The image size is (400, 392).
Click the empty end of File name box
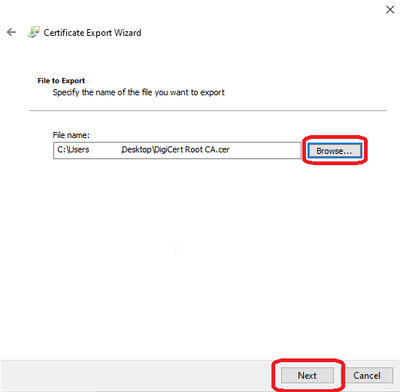(265, 150)
